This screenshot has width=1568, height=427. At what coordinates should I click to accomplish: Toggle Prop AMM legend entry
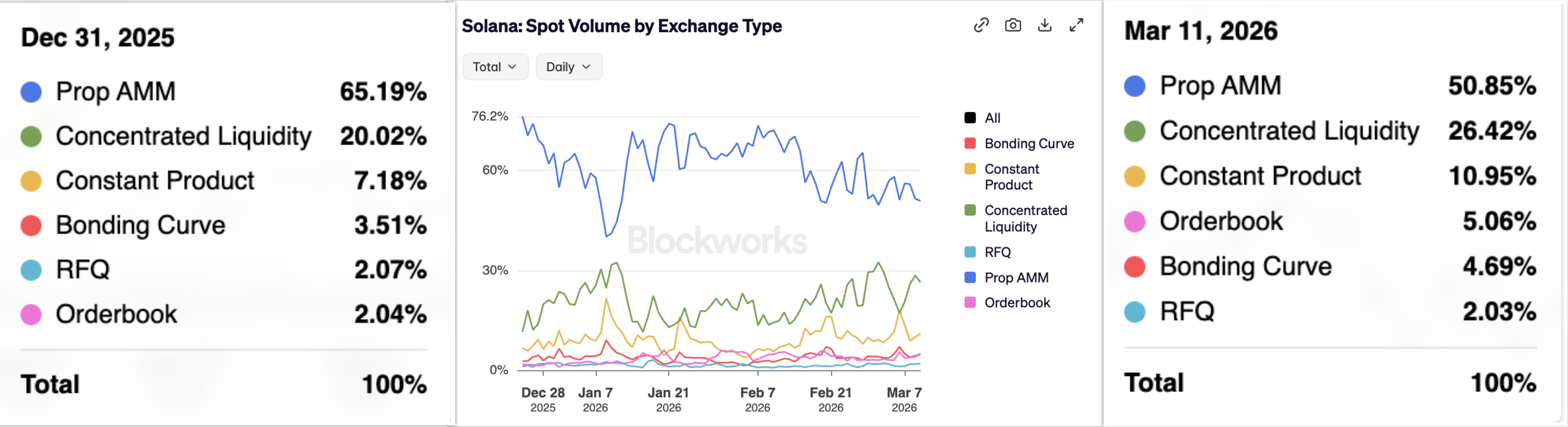[1016, 278]
